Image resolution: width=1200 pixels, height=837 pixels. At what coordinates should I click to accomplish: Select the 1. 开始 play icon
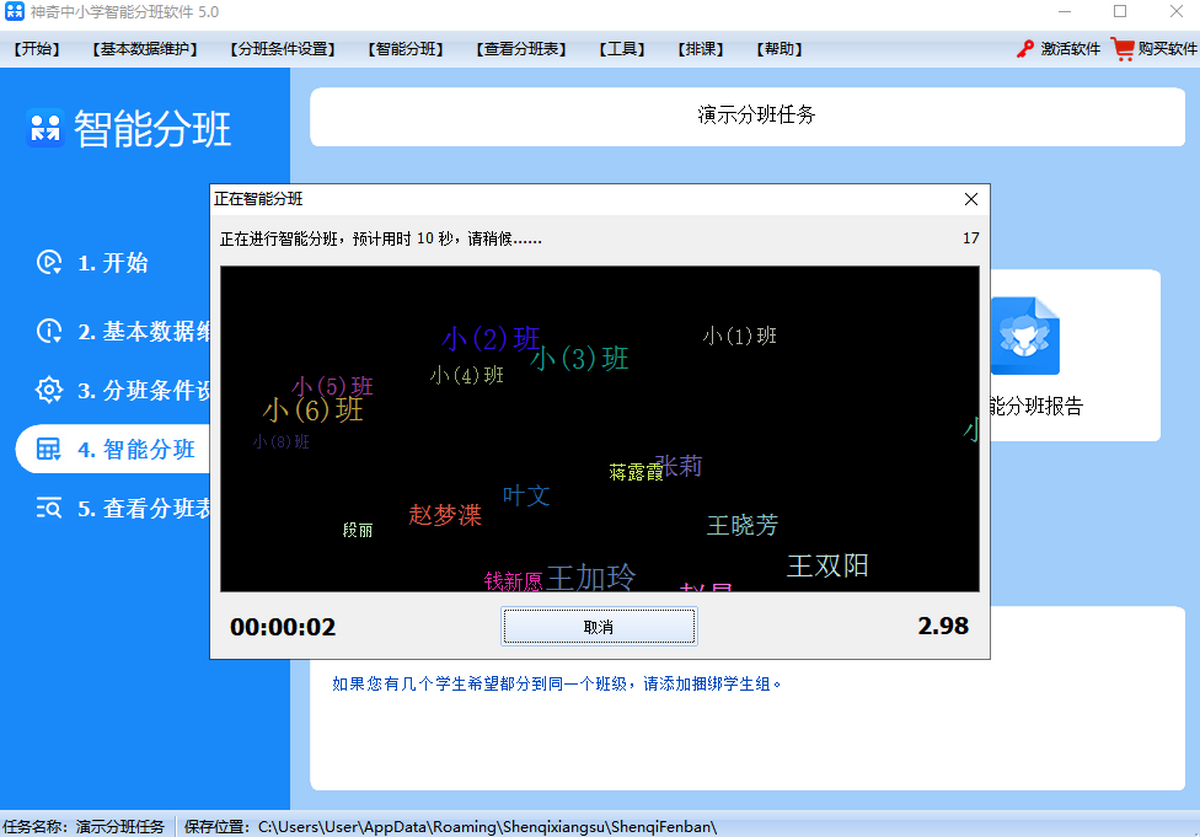pyautogui.click(x=49, y=262)
